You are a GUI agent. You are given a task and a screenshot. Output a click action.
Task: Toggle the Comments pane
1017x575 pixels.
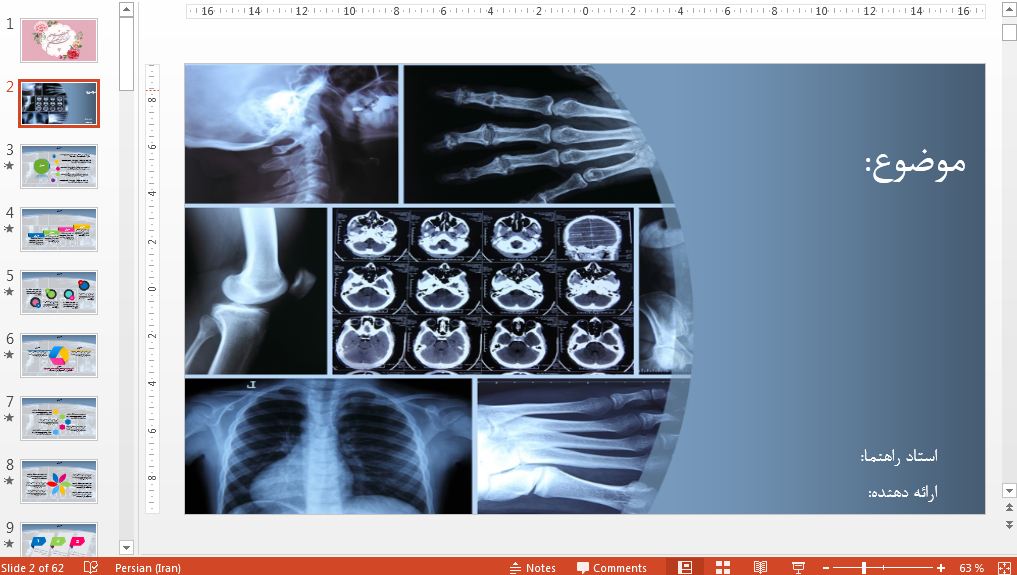click(x=612, y=567)
